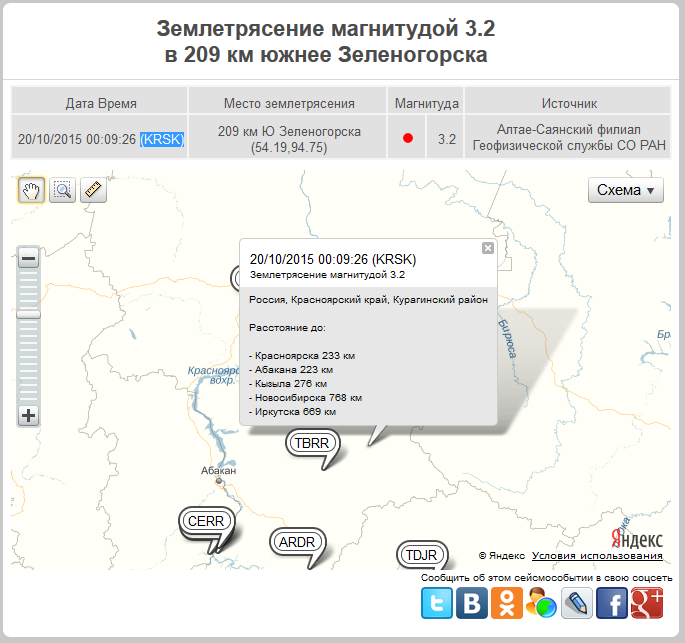Screen dimensions: 685x643
Task: Share event on Google Plus
Action: pos(647,603)
